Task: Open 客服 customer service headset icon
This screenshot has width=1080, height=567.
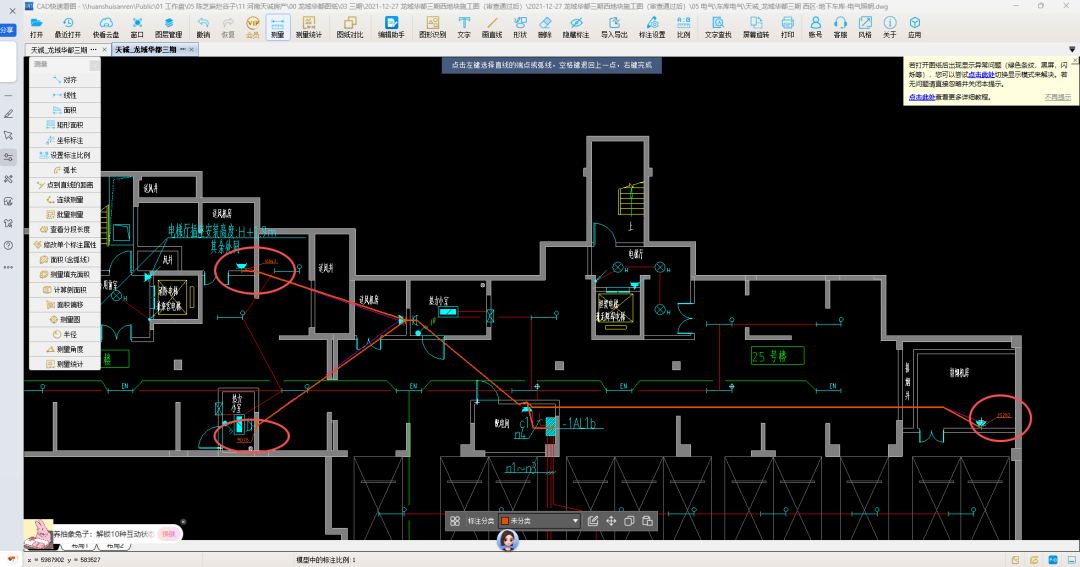Action: pos(840,27)
